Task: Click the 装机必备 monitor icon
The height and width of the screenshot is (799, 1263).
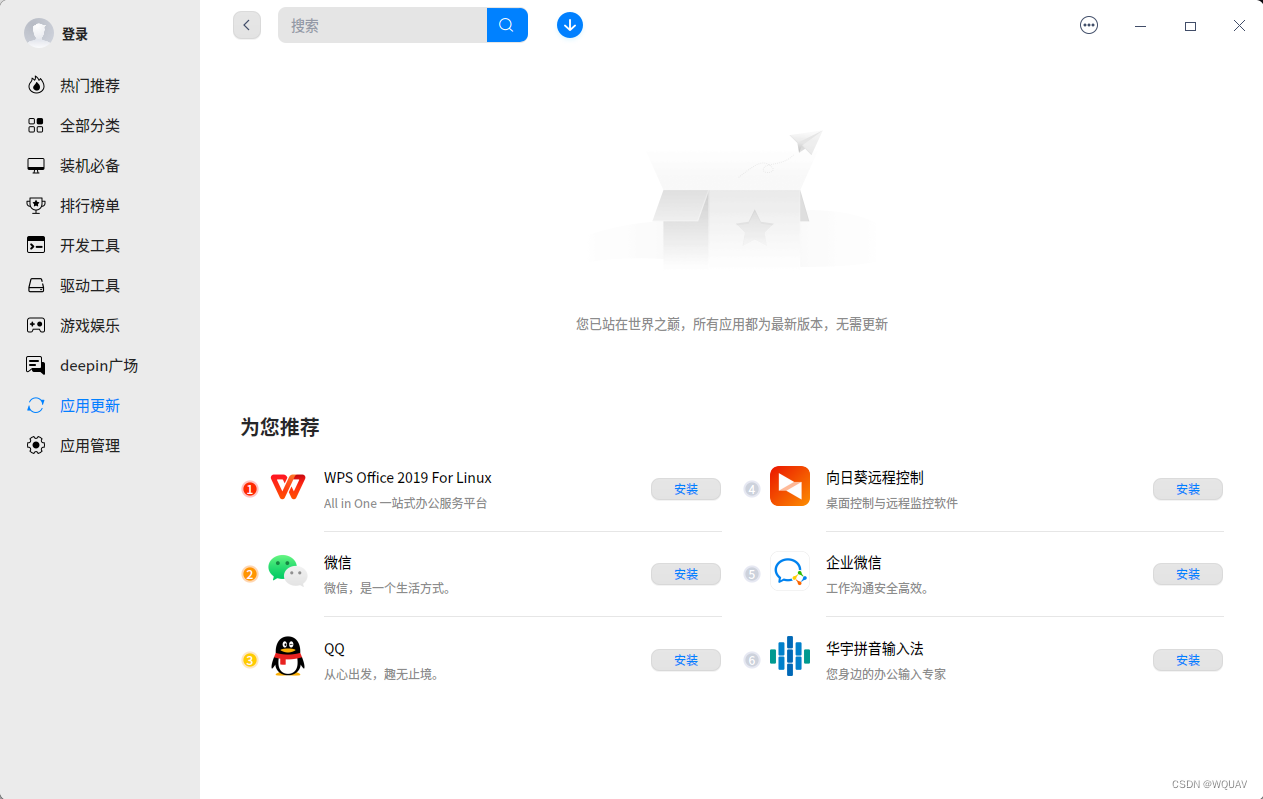Action: click(x=36, y=165)
